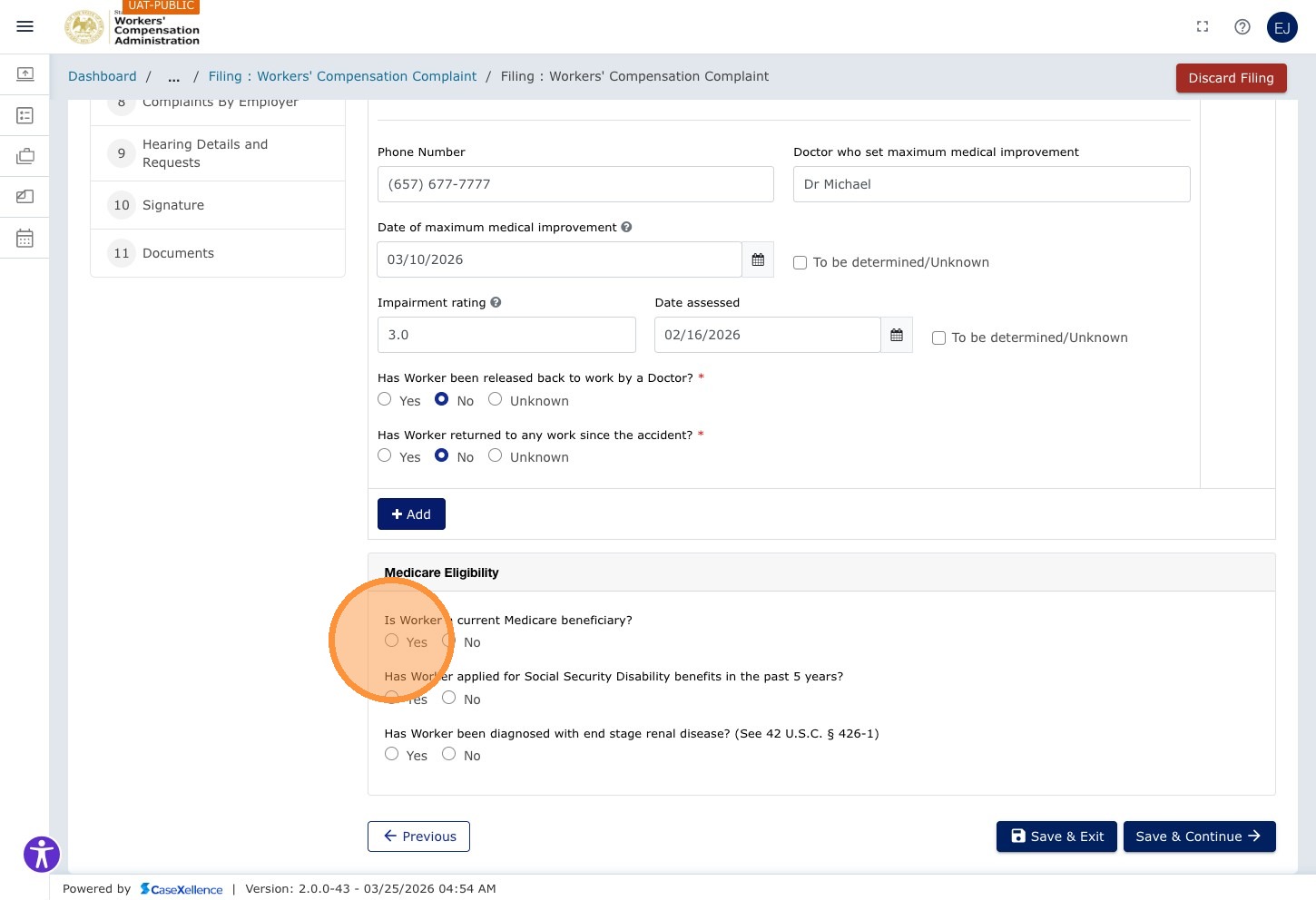Screen dimensions: 1316x900
Task: Open the briefcase cases icon in sidebar
Action: [x=25, y=156]
